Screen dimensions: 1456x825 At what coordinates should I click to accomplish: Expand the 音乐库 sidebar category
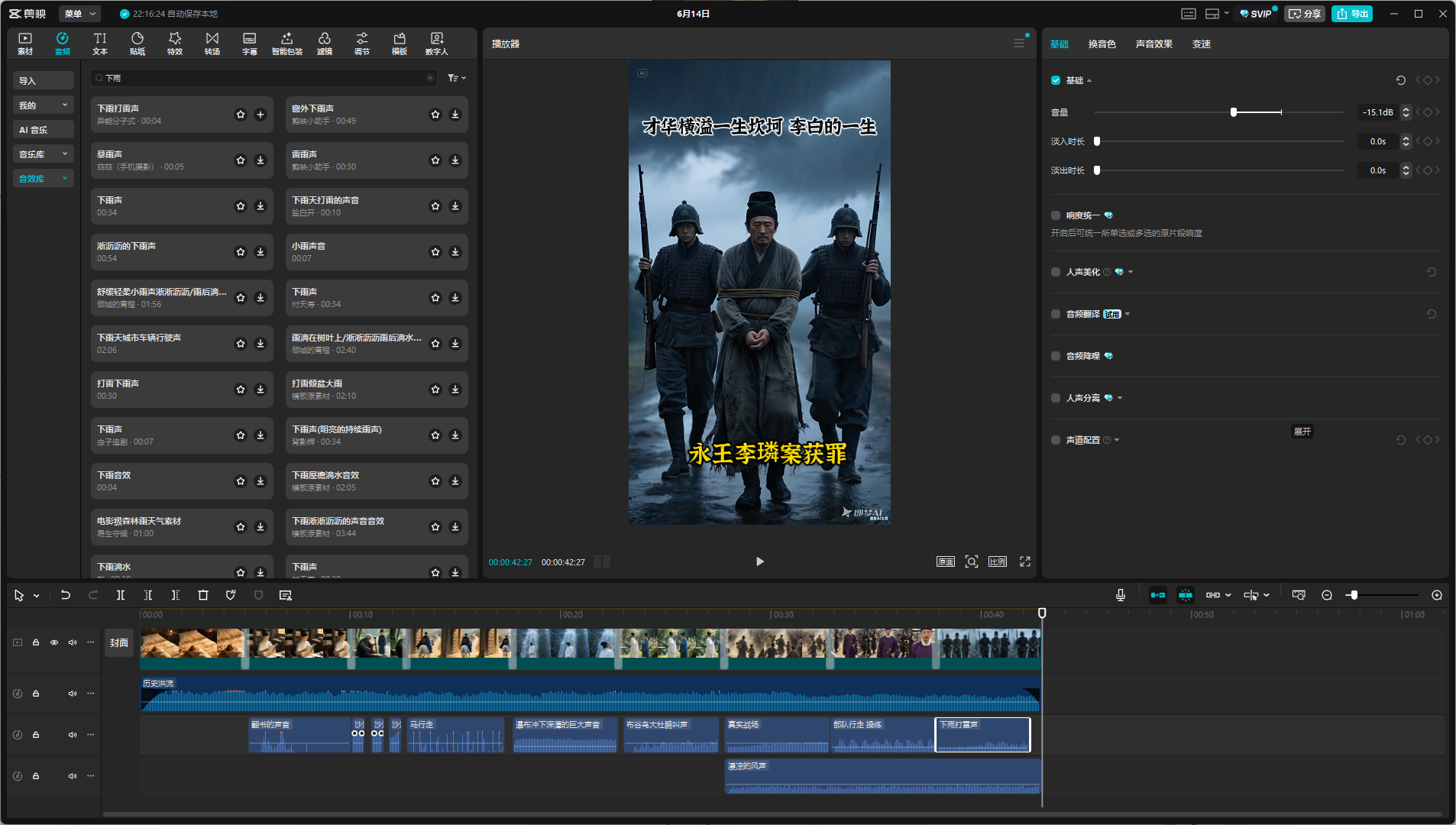coord(43,154)
